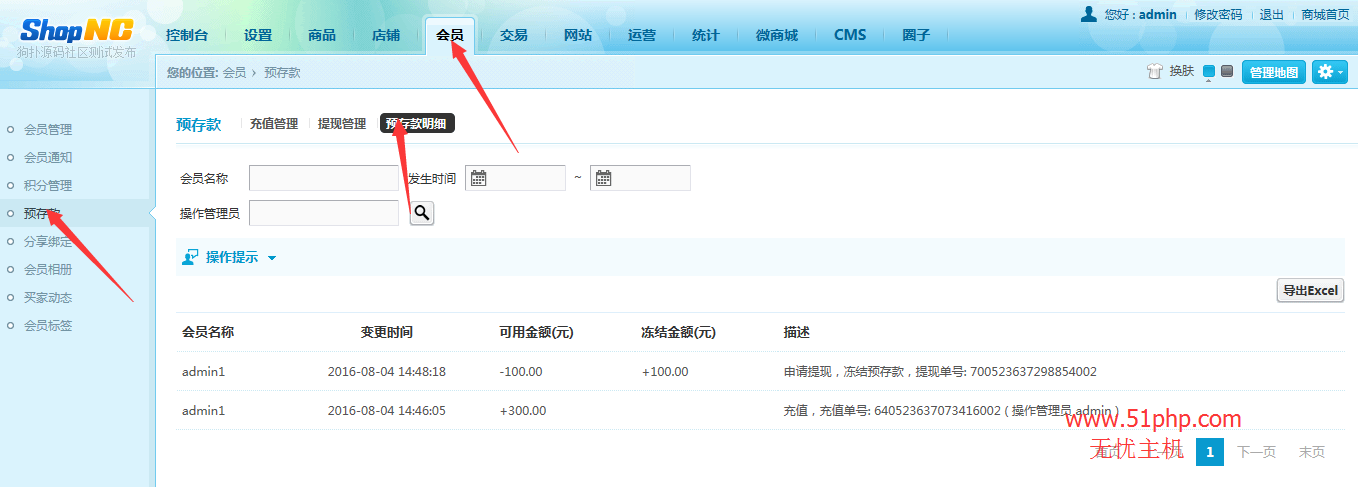Select 积分管理 in the sidebar
The width and height of the screenshot is (1358, 487).
click(x=48, y=186)
